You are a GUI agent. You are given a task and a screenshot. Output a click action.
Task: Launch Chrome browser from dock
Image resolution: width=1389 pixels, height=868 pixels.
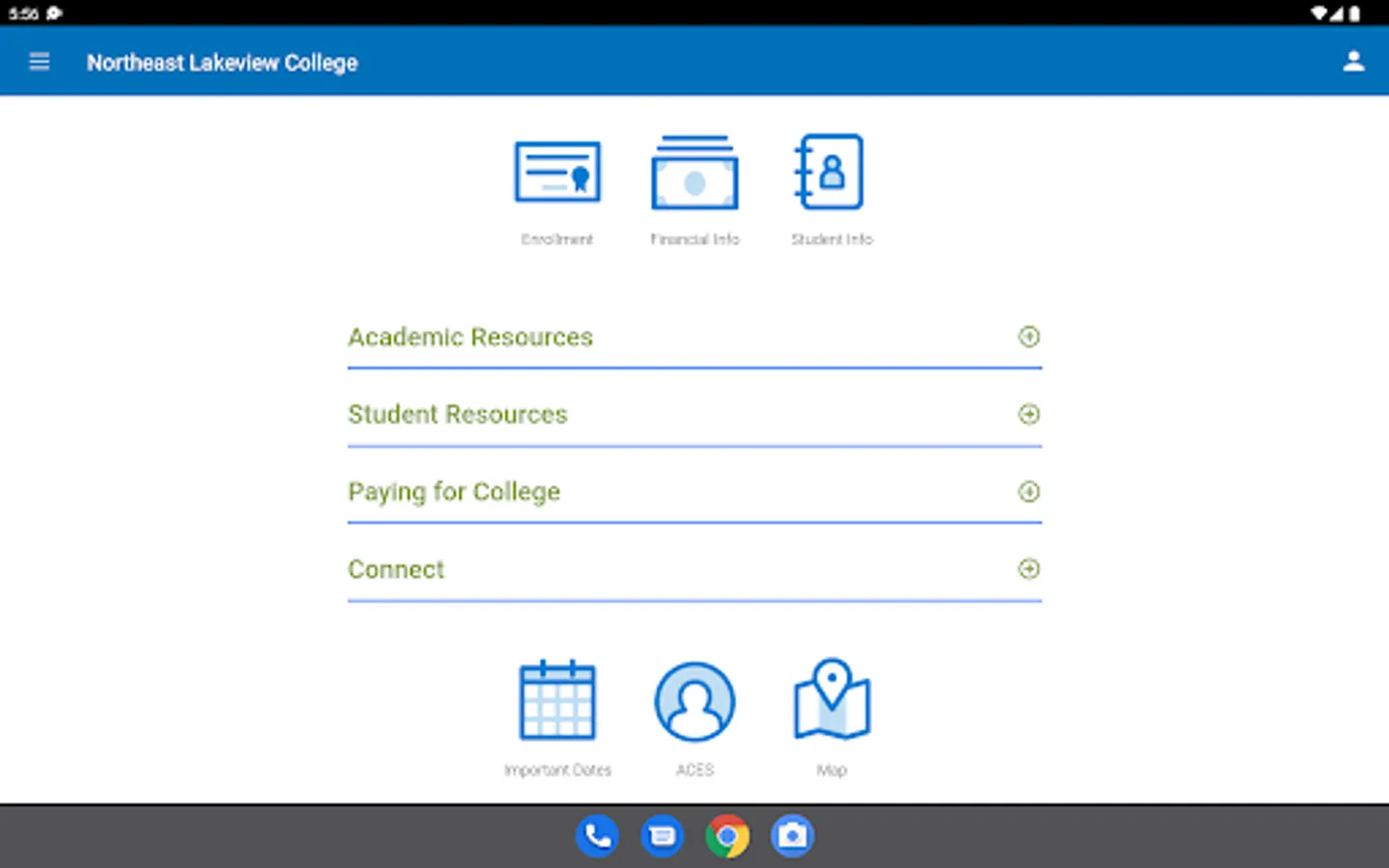[x=727, y=836]
